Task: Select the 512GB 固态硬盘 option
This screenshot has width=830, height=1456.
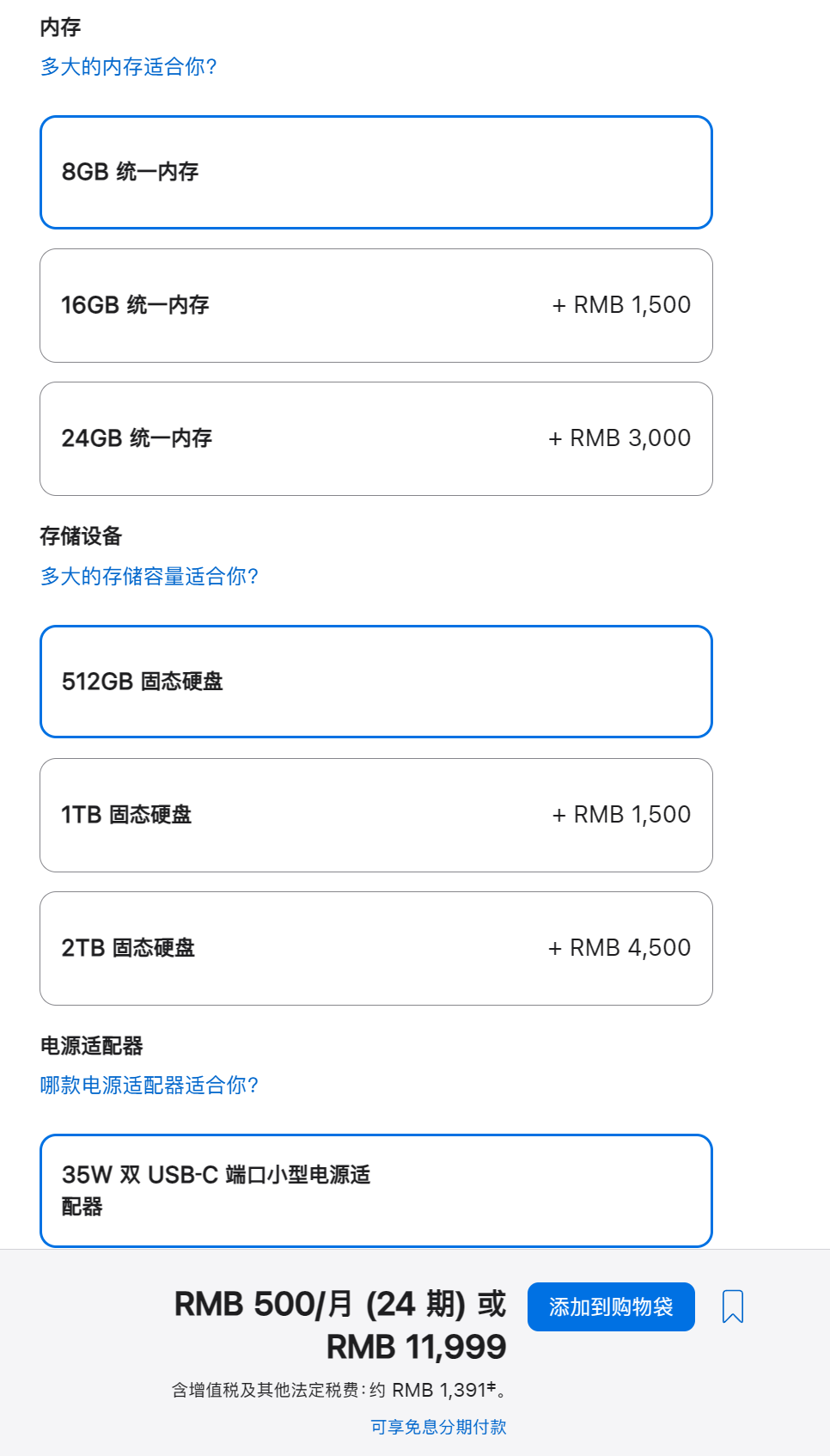Action: point(375,682)
